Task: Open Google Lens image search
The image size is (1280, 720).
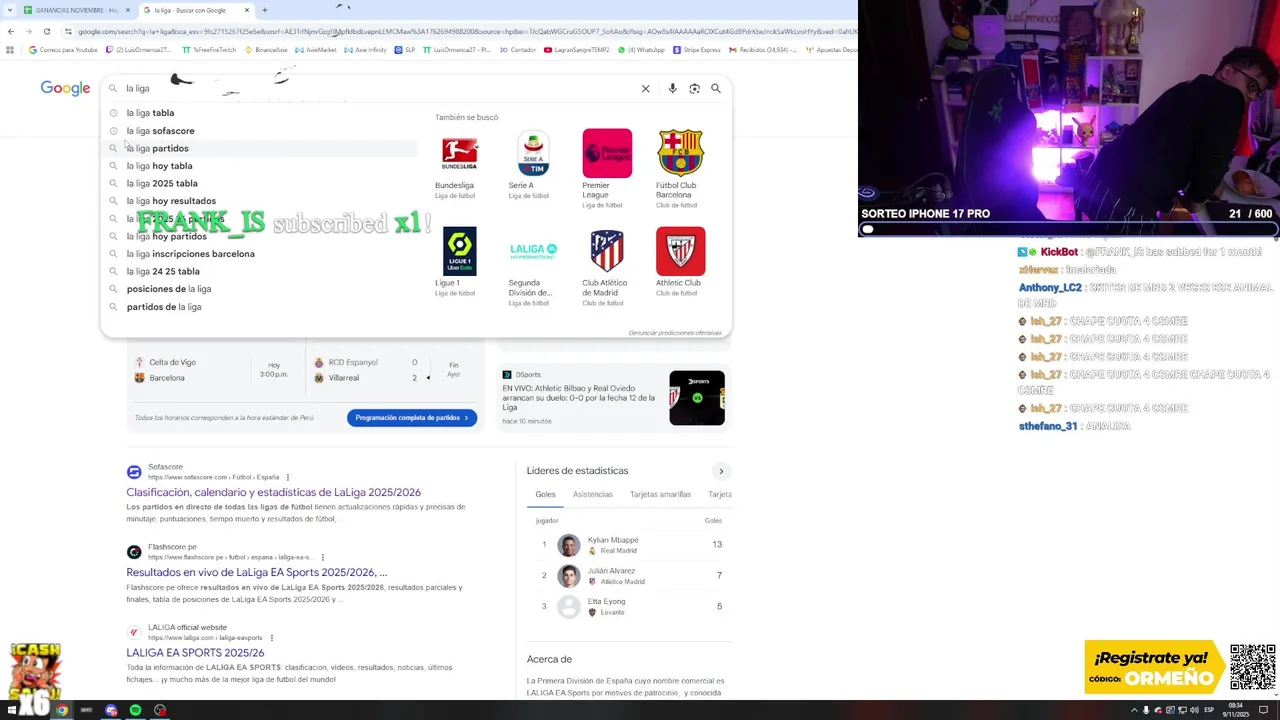Action: [x=694, y=89]
